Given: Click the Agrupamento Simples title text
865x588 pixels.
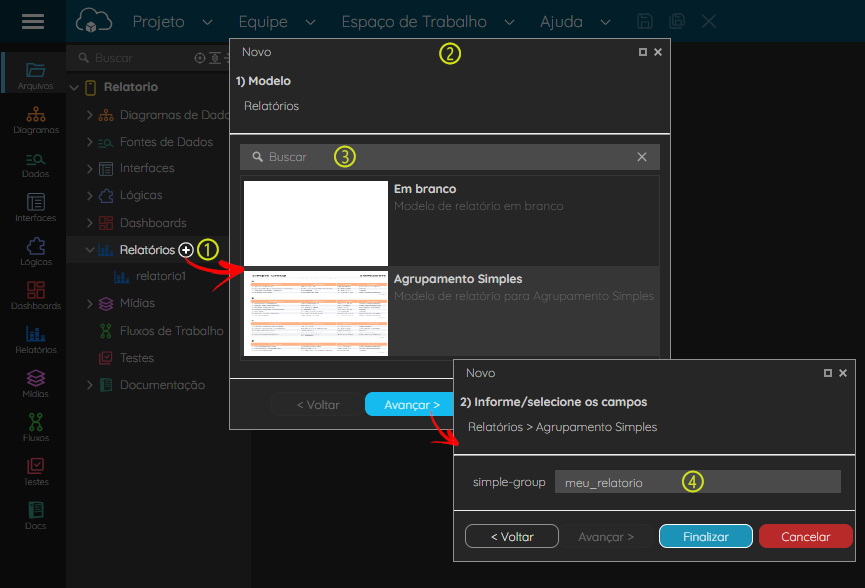Looking at the screenshot, I should 458,279.
